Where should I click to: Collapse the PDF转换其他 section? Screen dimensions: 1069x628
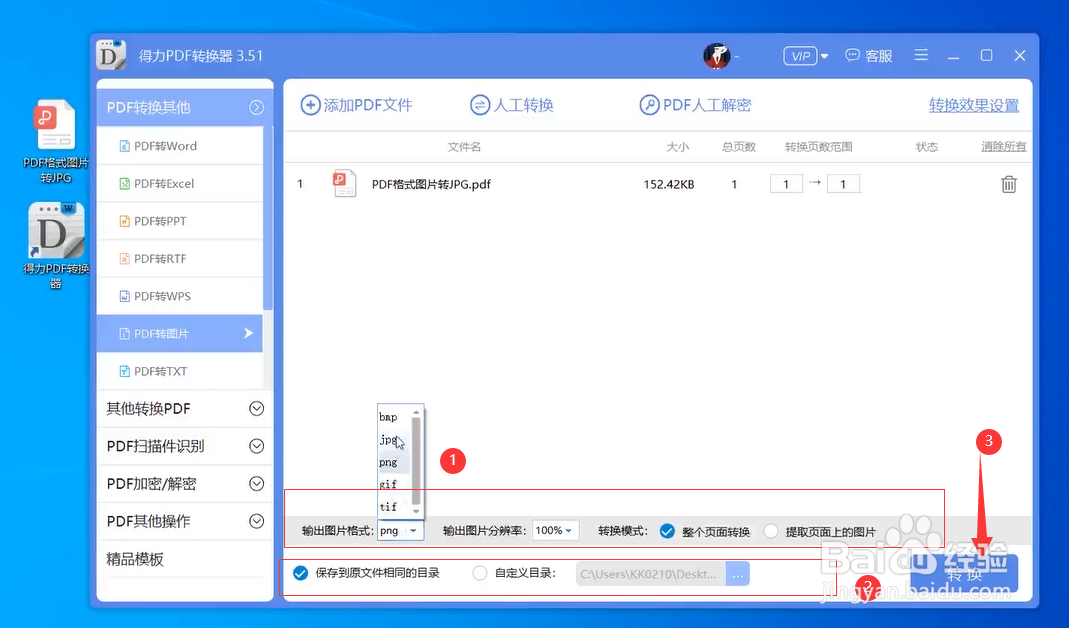click(256, 107)
